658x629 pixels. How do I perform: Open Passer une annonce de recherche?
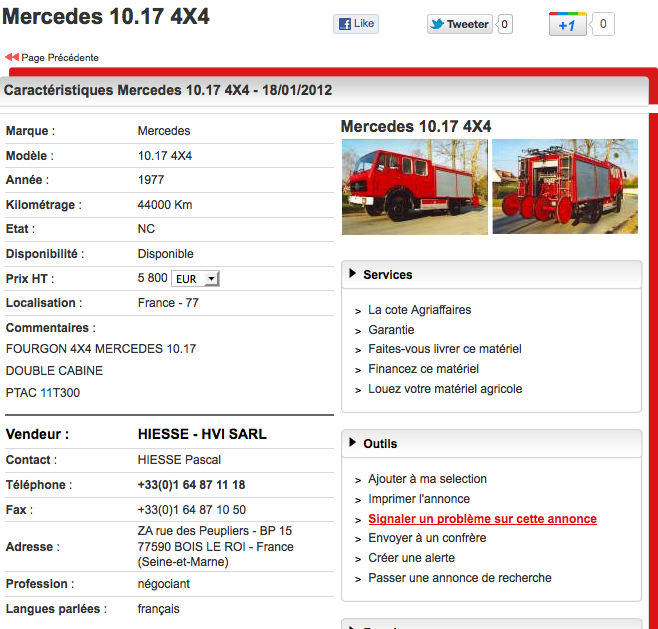click(459, 578)
